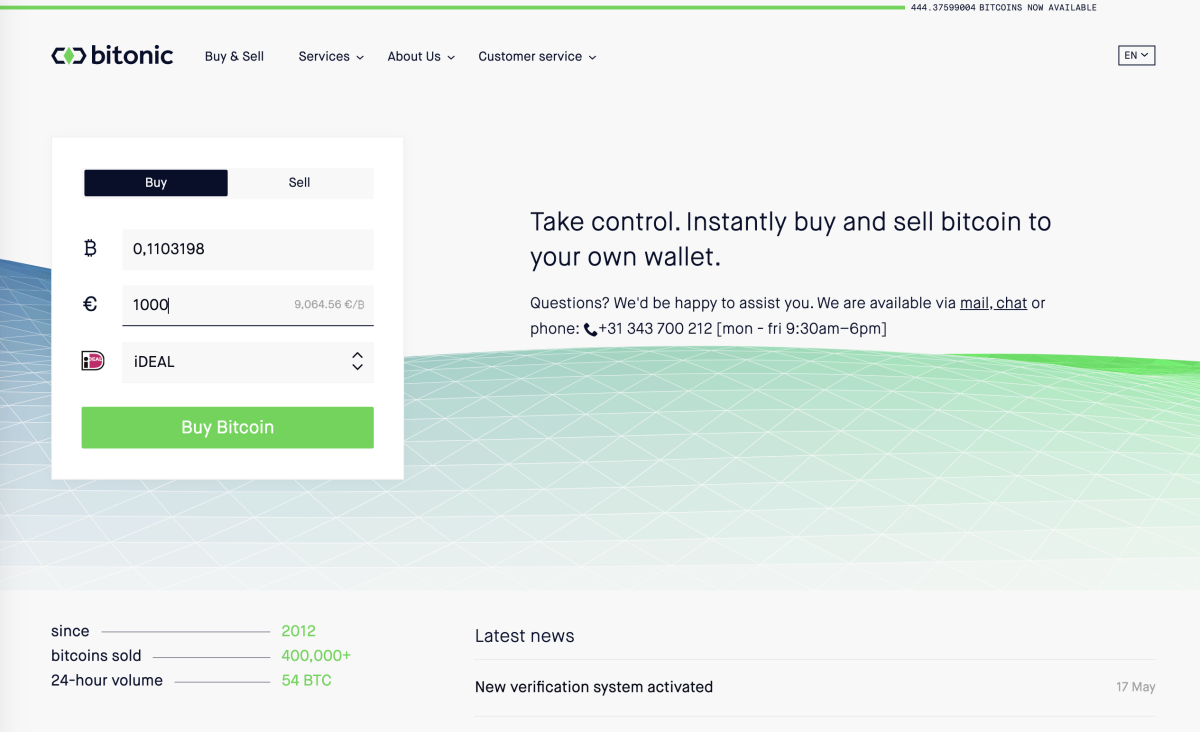Click the 2012 since value
This screenshot has width=1200, height=732.
click(298, 631)
